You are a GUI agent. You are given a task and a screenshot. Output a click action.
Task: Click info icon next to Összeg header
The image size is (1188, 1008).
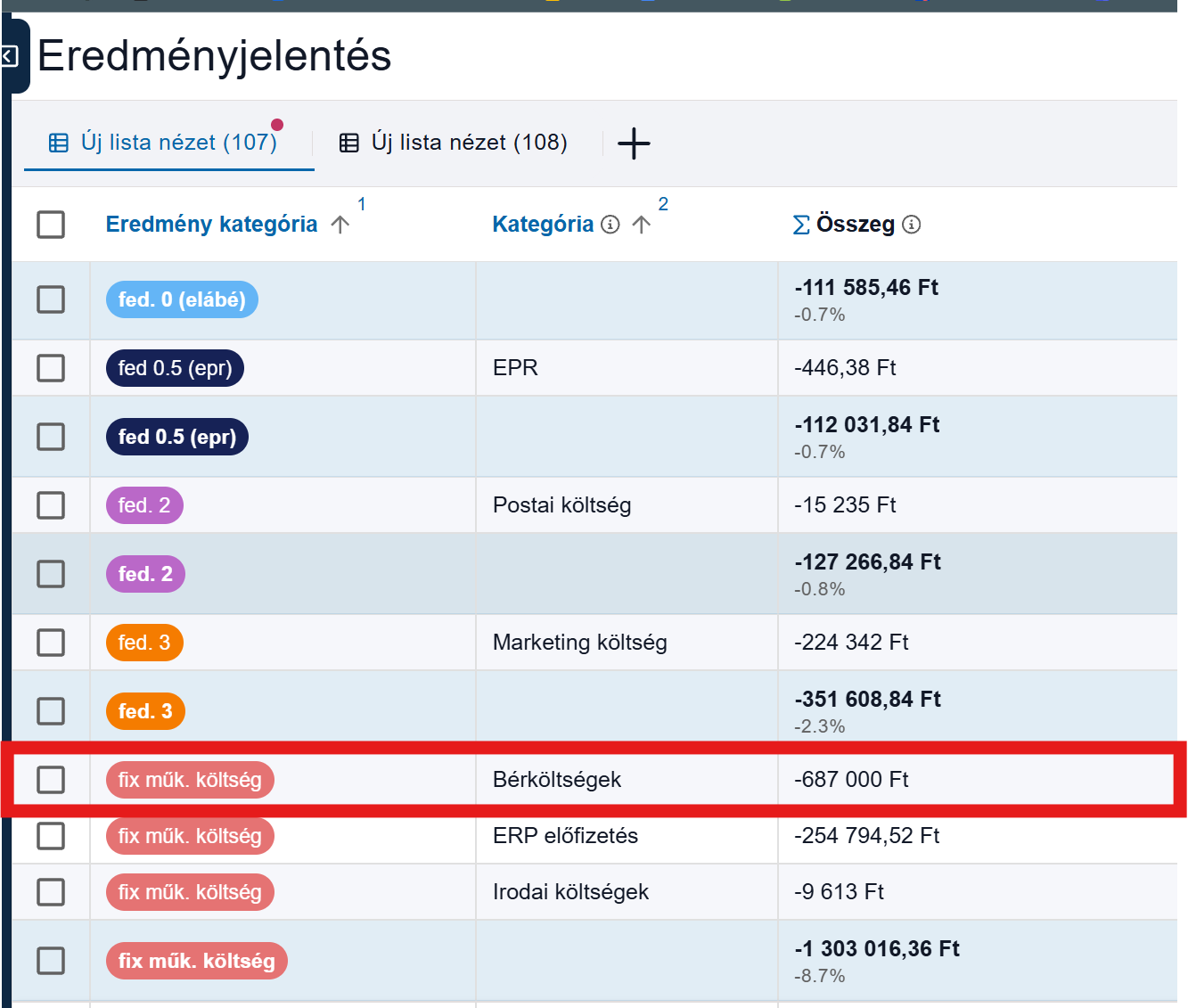click(x=912, y=225)
